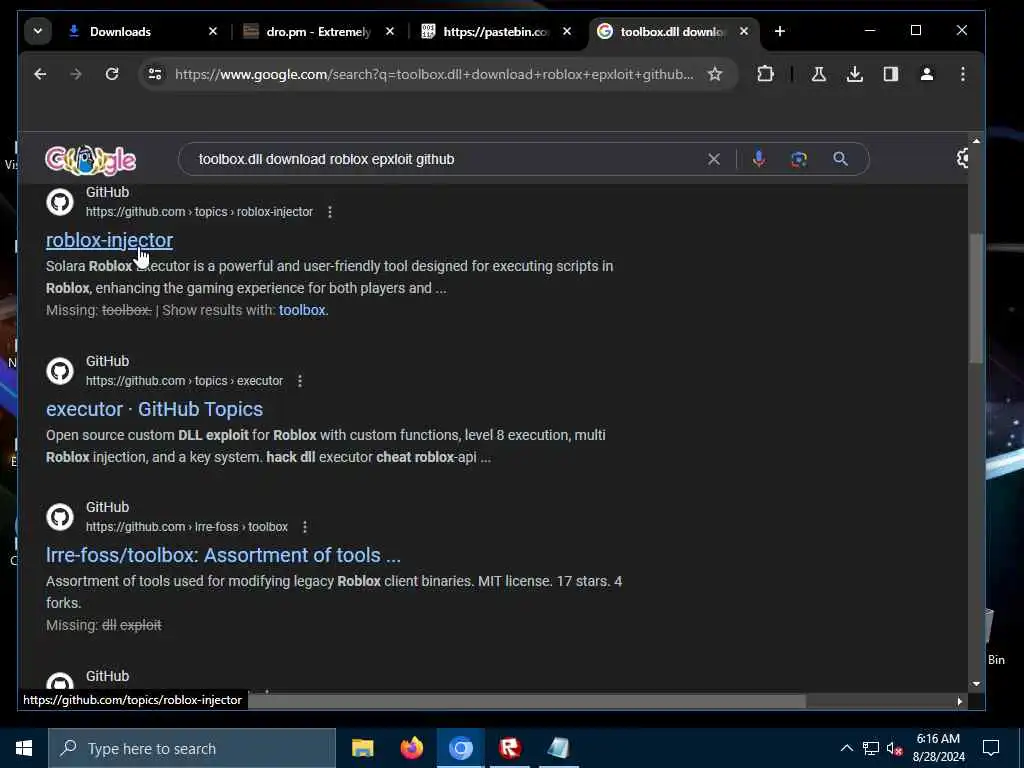This screenshot has height=768, width=1024.
Task: Submit search with magnifier icon
Action: [840, 159]
